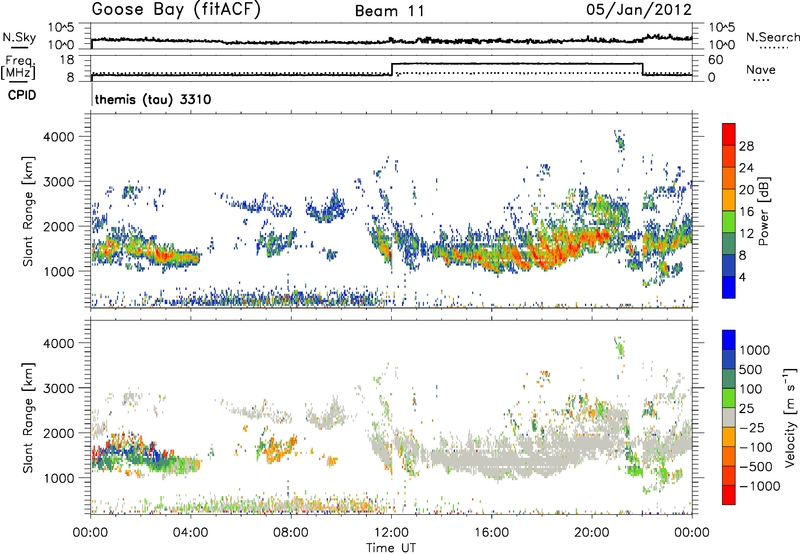
Task: Click the N.Sky legend label
Action: [19, 37]
